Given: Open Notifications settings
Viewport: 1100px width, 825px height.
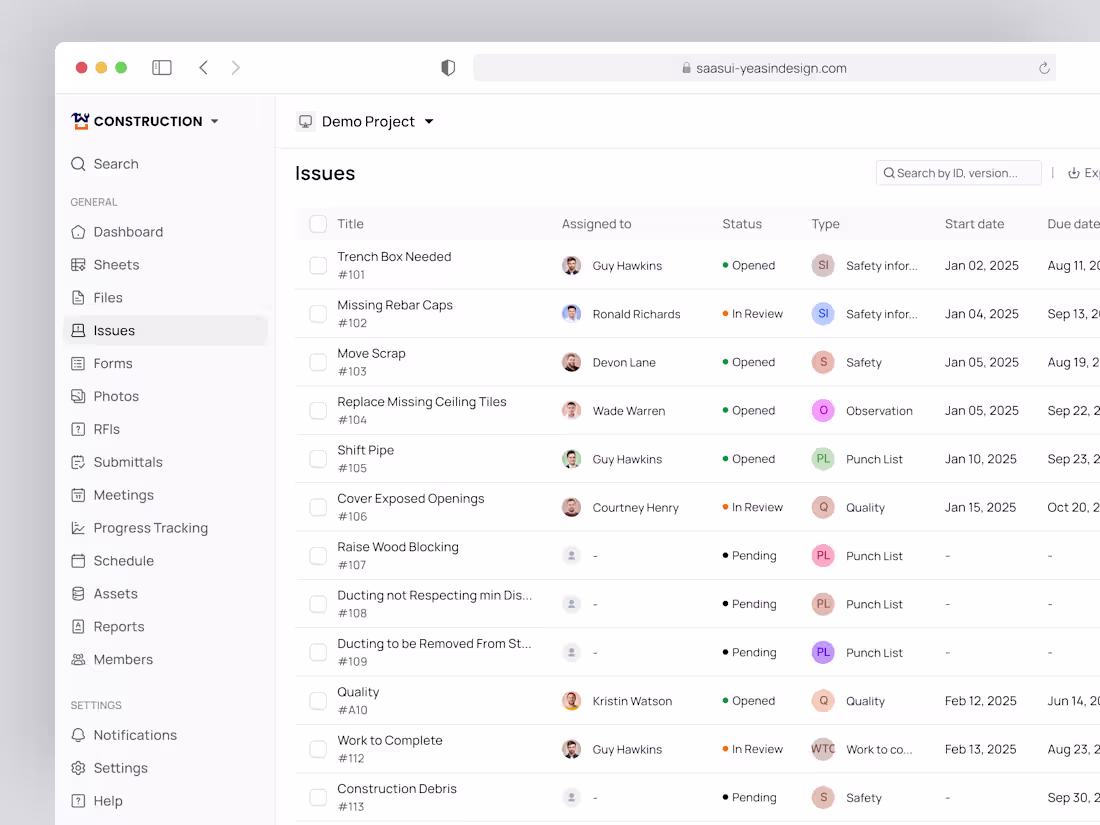Looking at the screenshot, I should 134,734.
